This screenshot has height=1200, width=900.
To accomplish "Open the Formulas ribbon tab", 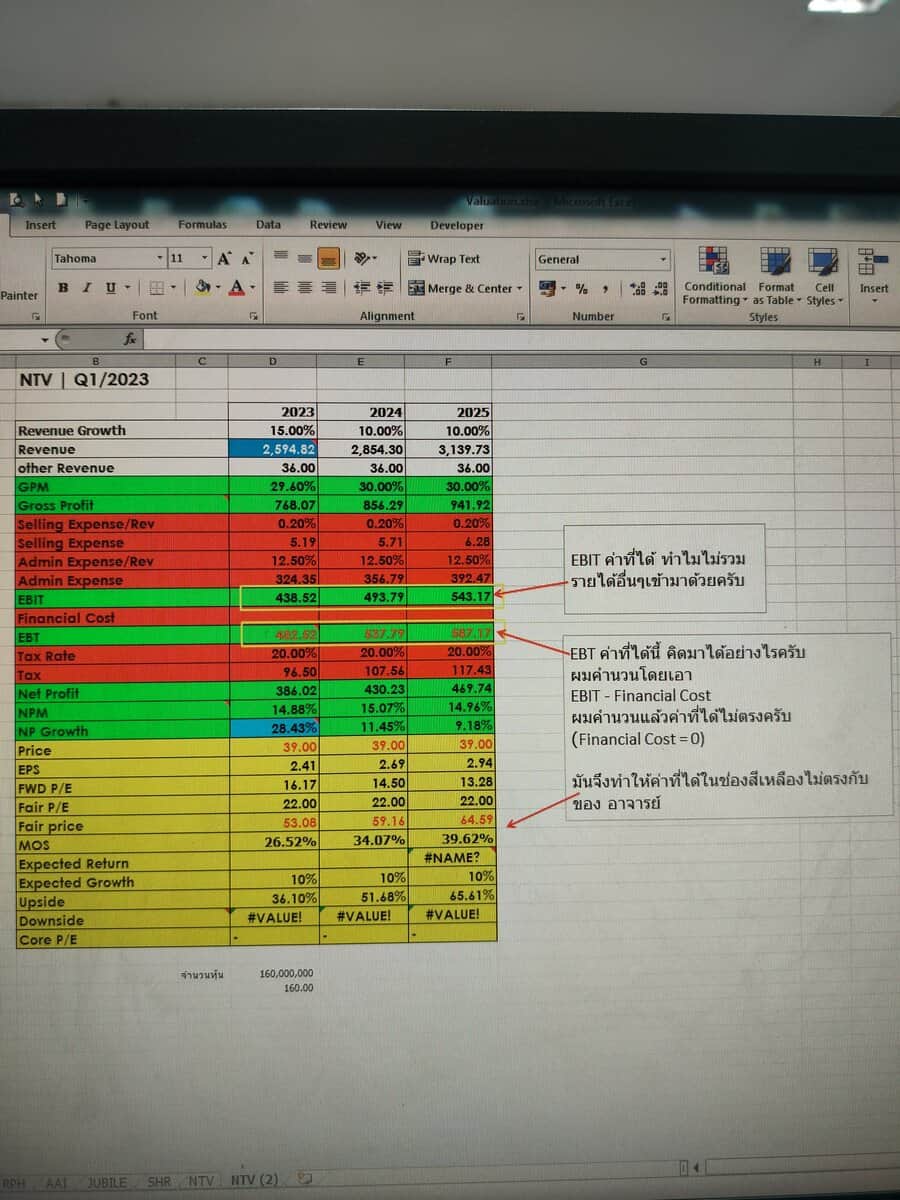I will tap(202, 225).
